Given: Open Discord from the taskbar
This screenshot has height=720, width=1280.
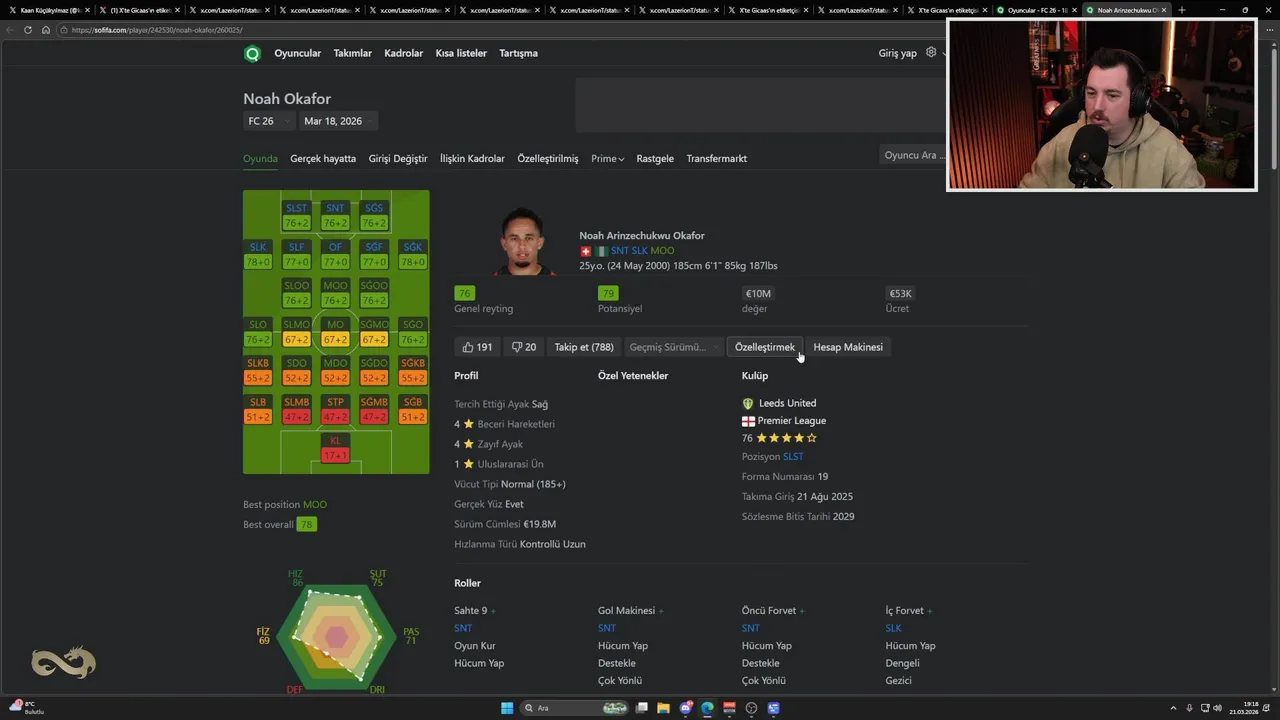Looking at the screenshot, I should [x=686, y=708].
